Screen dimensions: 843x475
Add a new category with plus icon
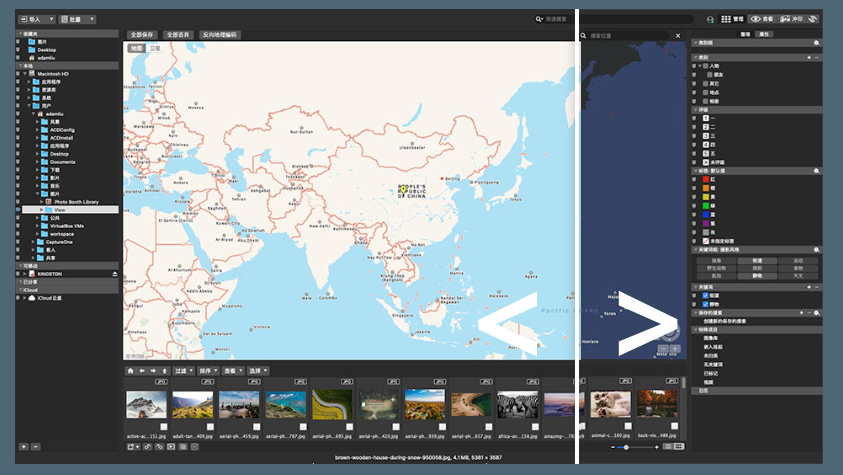tap(809, 57)
